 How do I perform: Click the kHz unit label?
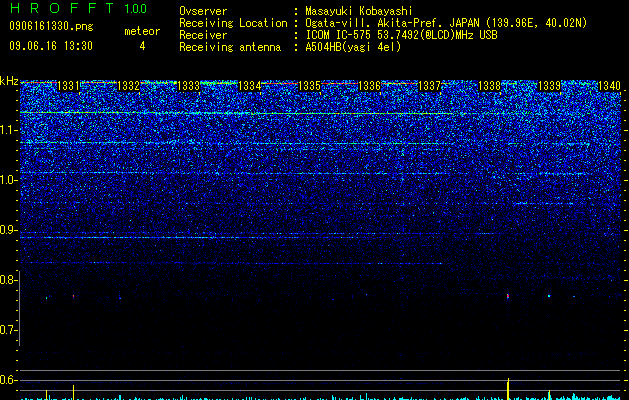[9, 81]
